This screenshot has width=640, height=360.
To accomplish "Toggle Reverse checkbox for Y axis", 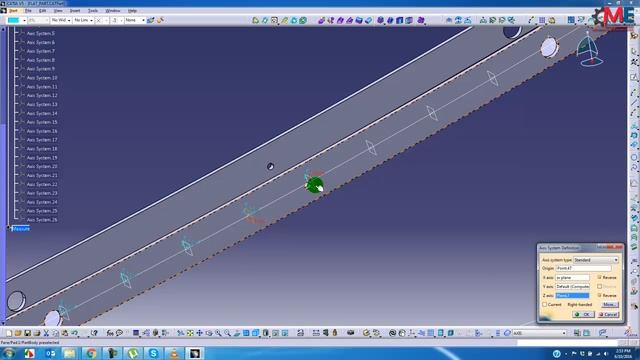I will (600, 287).
